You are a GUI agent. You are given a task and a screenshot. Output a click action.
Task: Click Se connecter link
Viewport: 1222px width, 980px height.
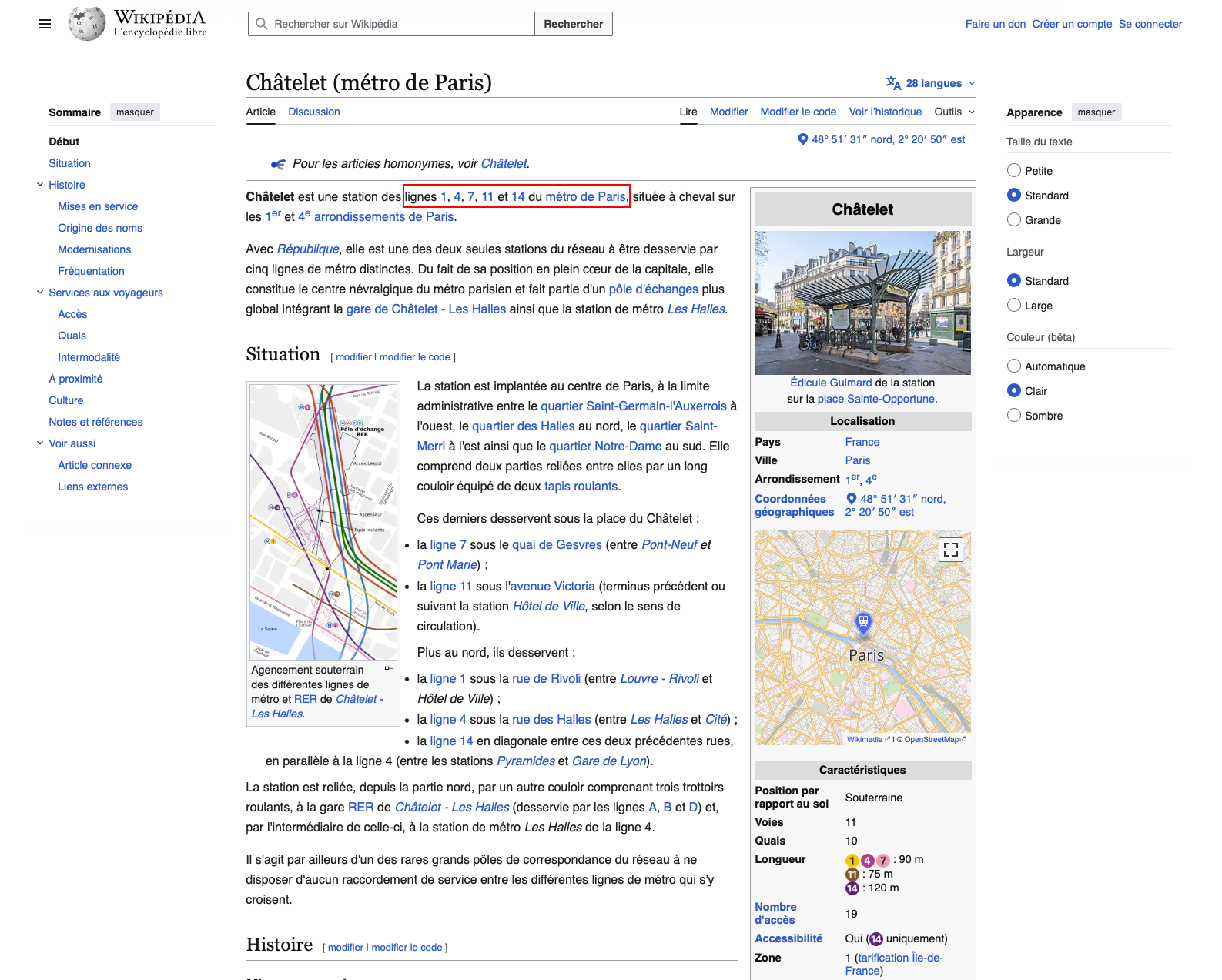click(1150, 24)
